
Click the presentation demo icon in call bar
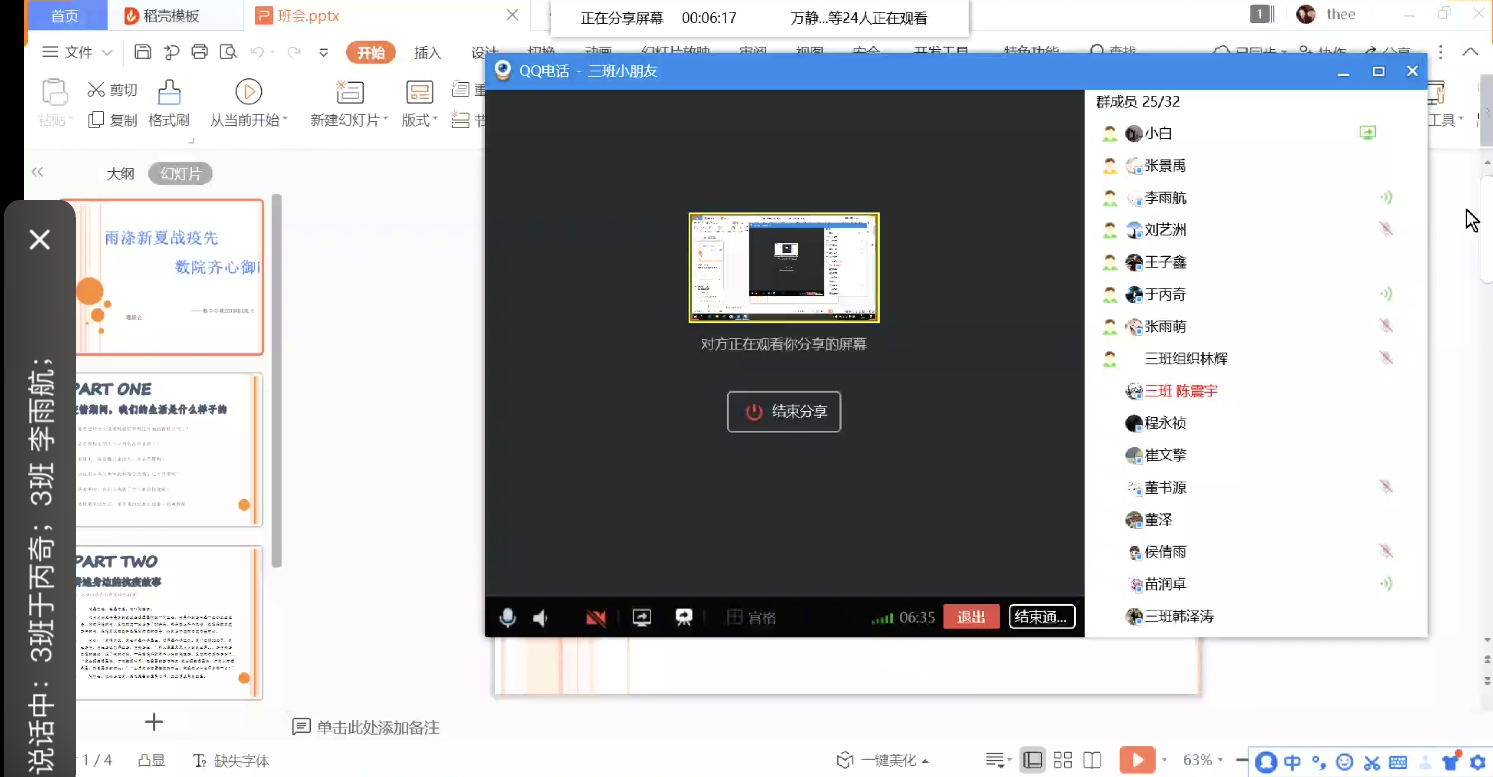point(684,618)
